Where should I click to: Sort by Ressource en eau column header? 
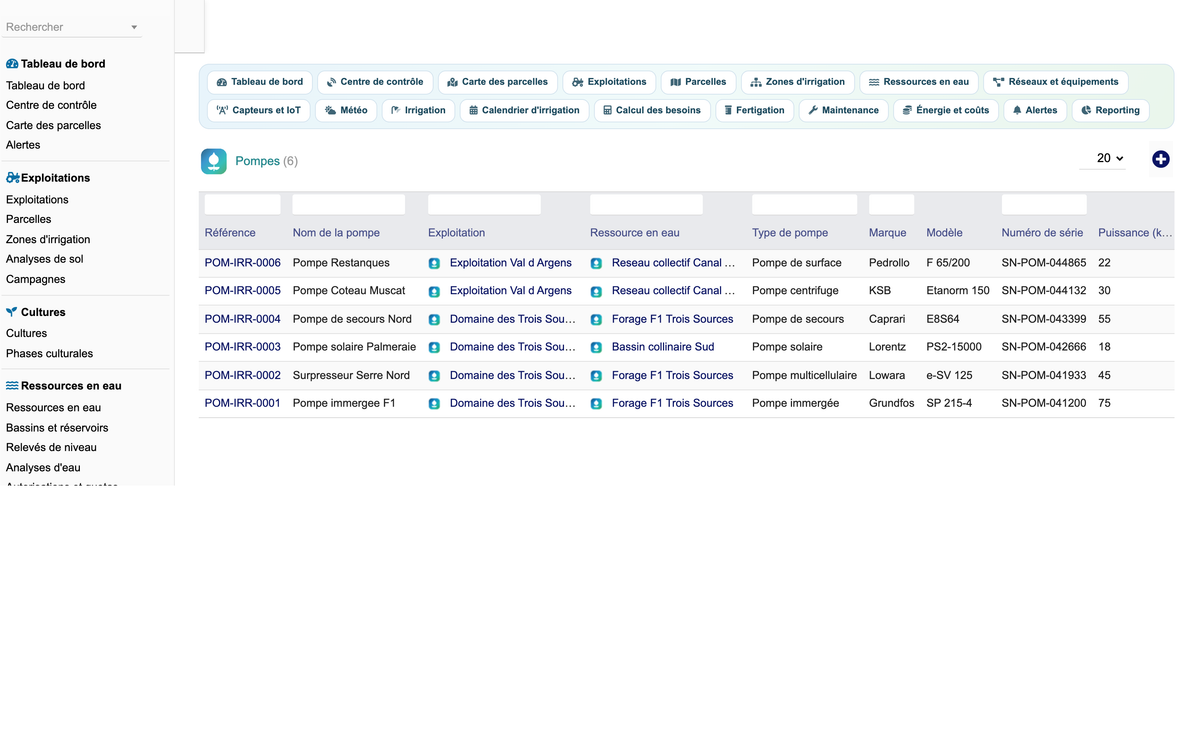pyautogui.click(x=635, y=233)
